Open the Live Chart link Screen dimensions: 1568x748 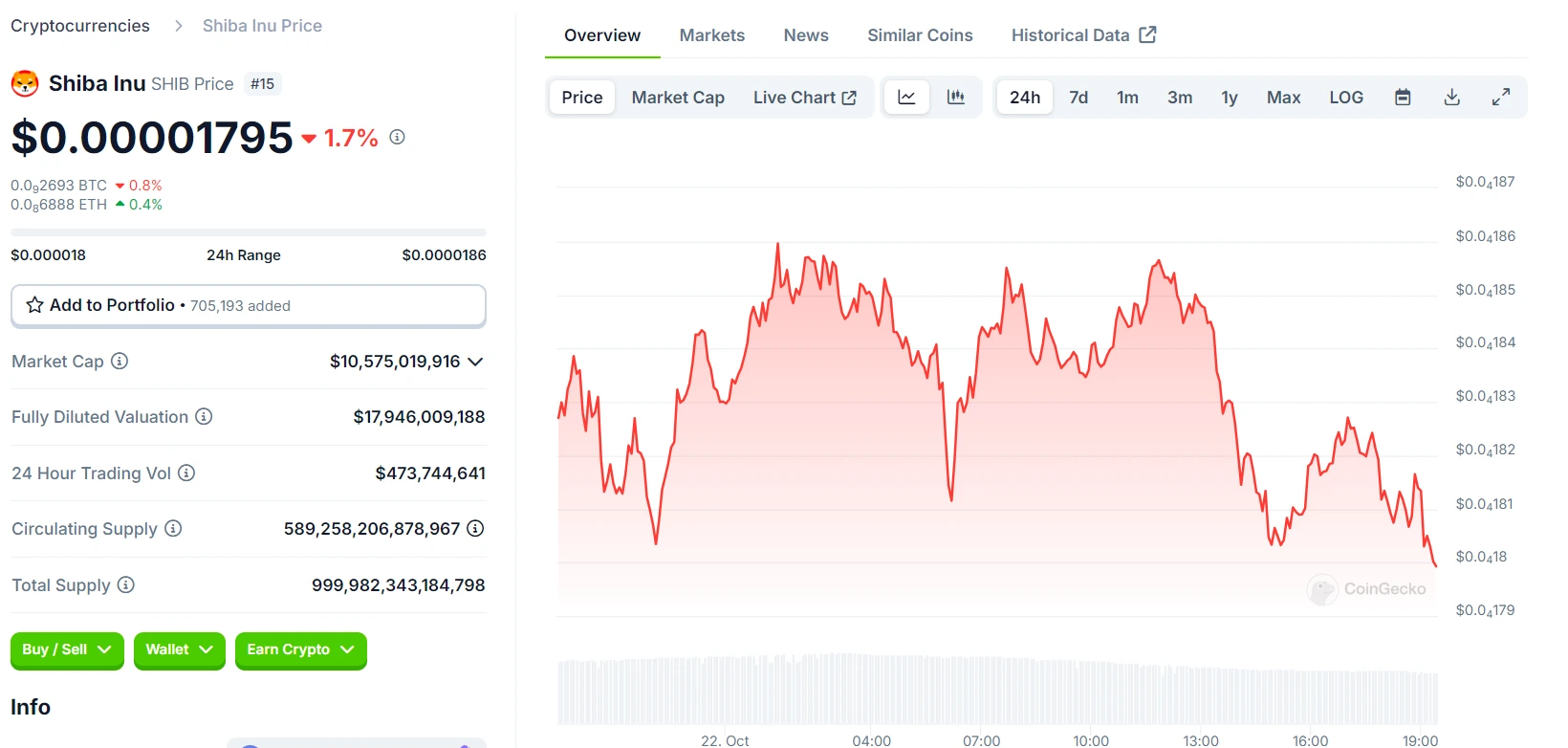pos(805,98)
